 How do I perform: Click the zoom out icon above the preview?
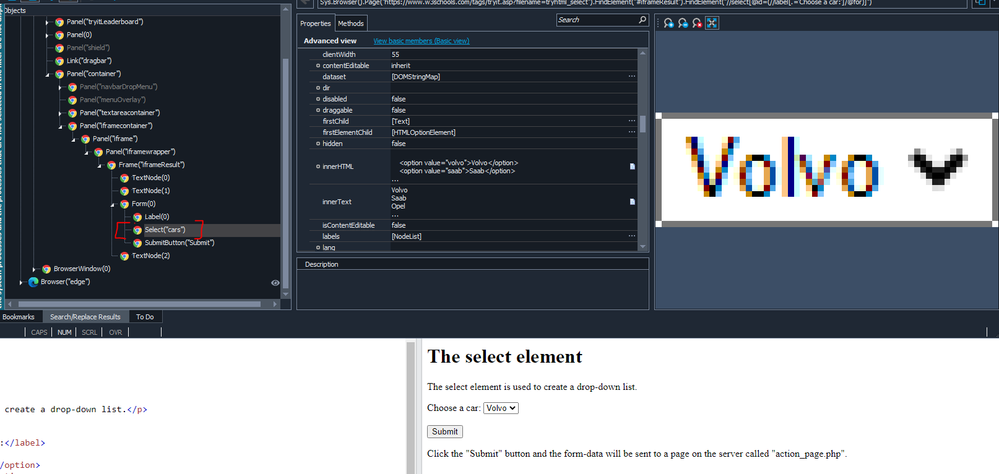(x=683, y=23)
